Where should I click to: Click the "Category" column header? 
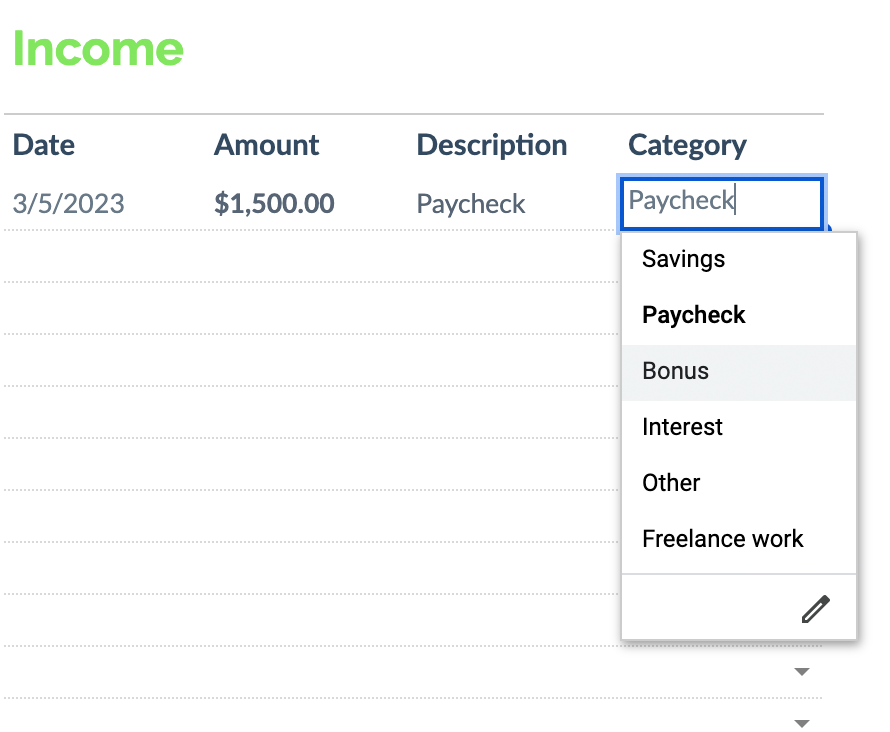tap(687, 145)
